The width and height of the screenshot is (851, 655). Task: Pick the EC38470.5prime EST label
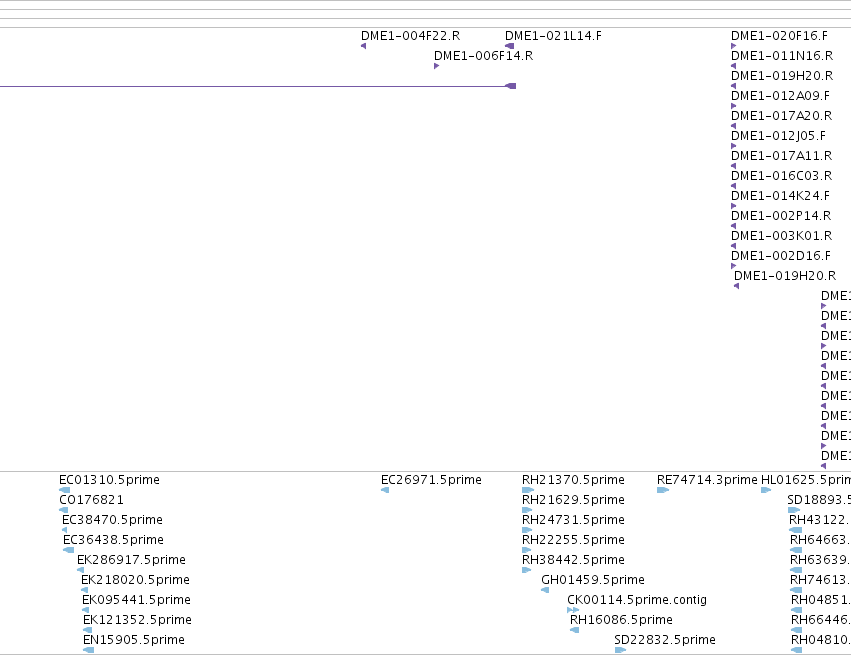coord(112,520)
